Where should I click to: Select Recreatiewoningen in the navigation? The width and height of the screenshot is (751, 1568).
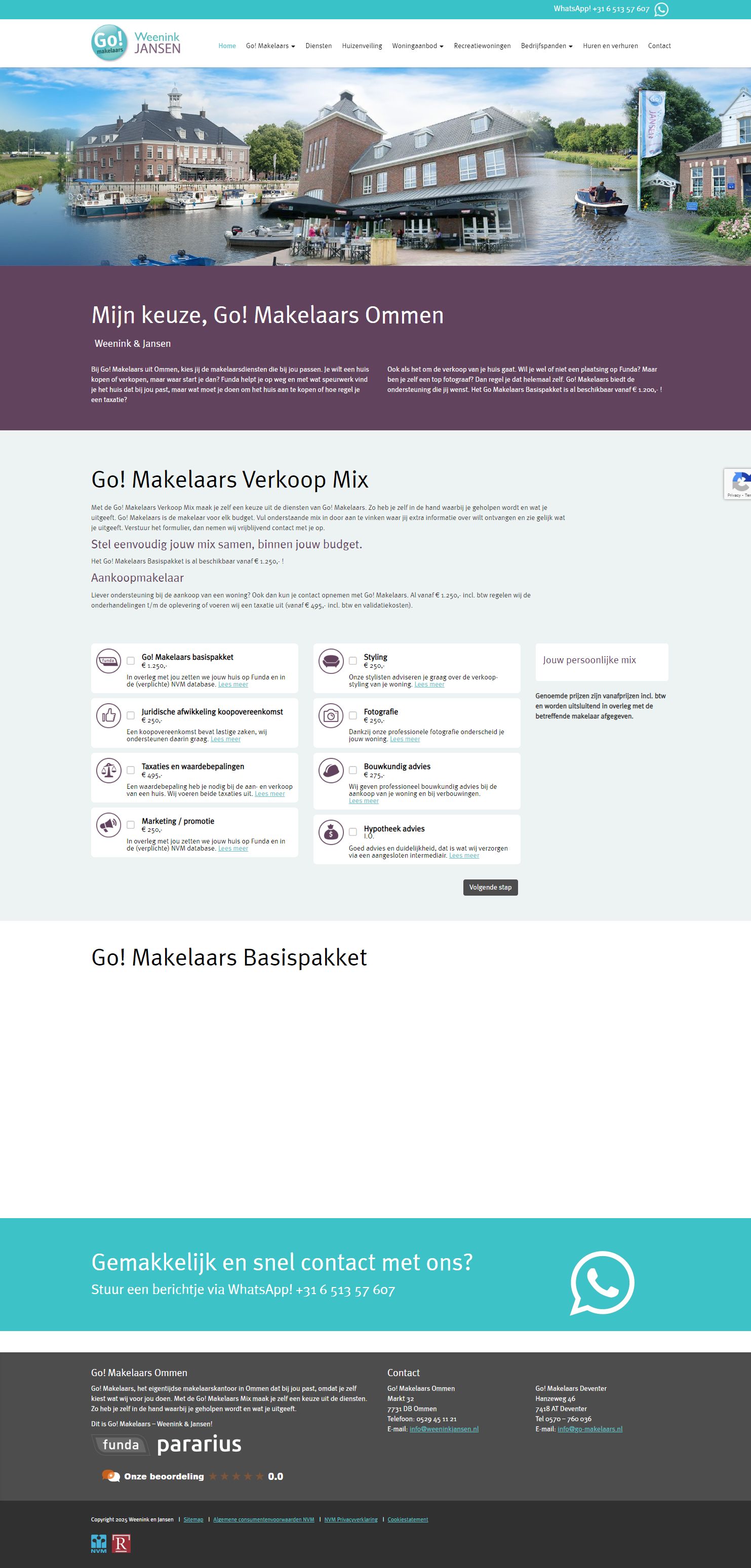pos(482,46)
